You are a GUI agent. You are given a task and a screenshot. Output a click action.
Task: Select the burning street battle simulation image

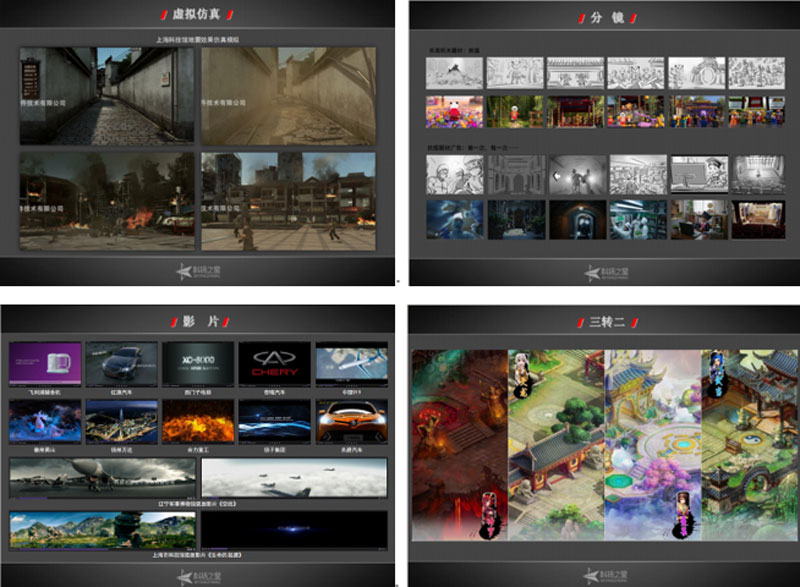(x=107, y=200)
